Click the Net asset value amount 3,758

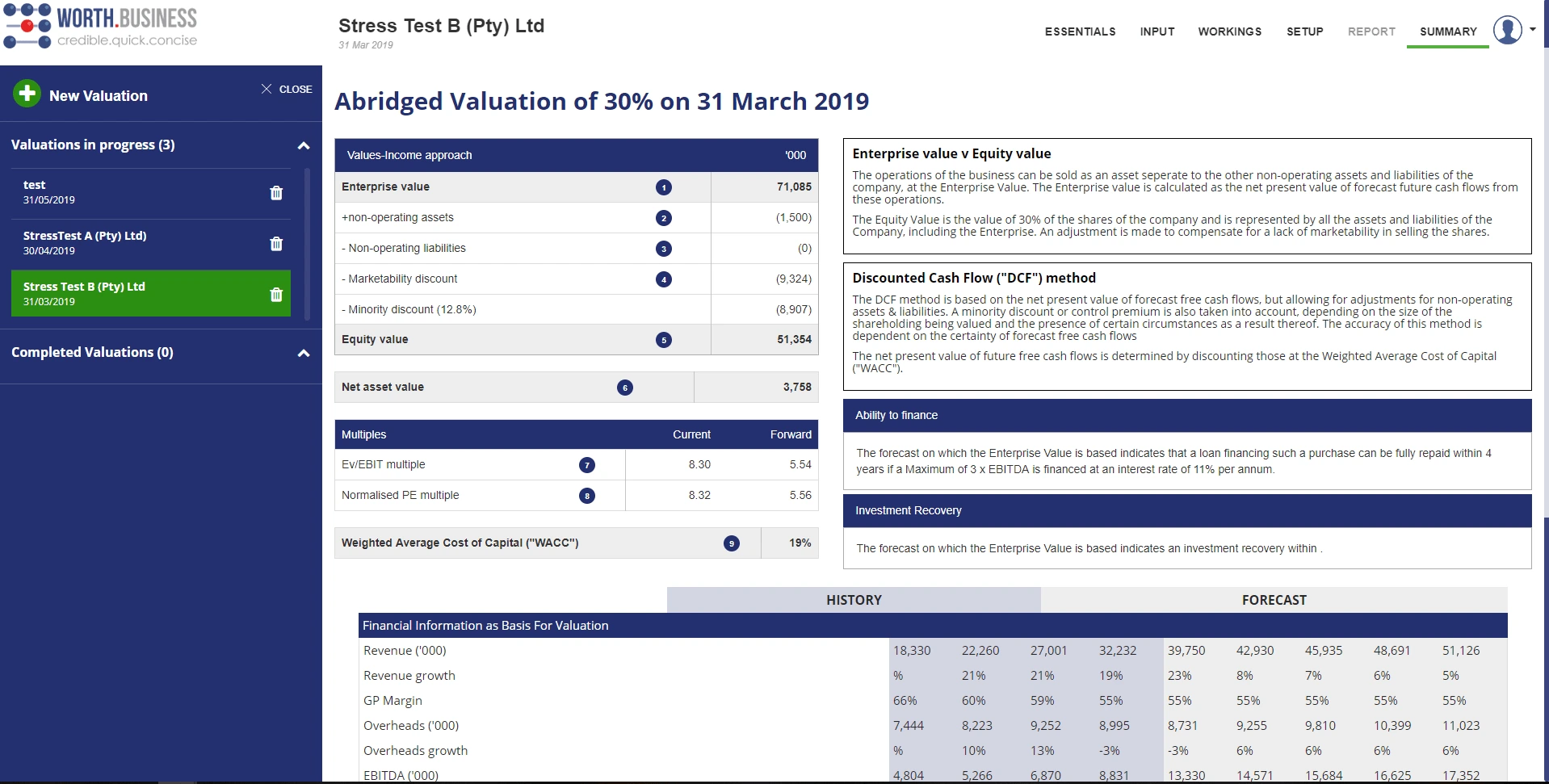pyautogui.click(x=797, y=387)
